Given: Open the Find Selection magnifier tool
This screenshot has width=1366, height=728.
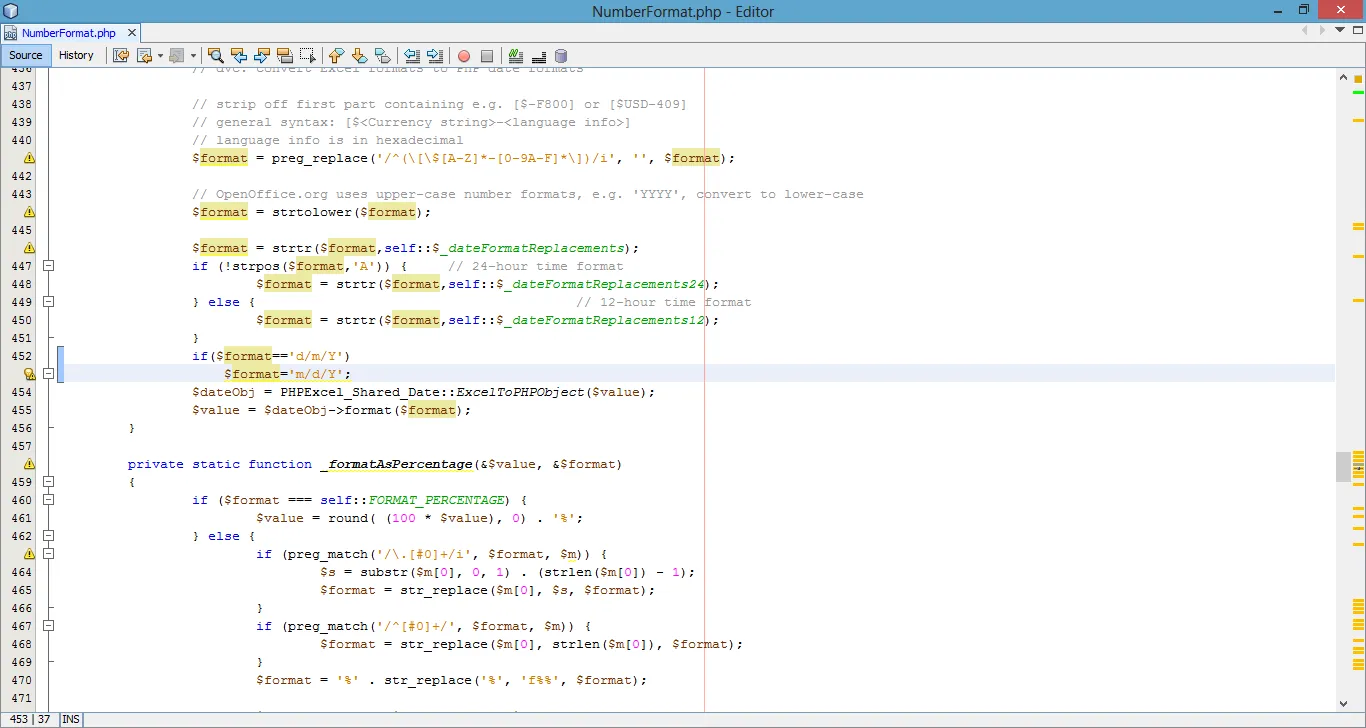Looking at the screenshot, I should (215, 56).
